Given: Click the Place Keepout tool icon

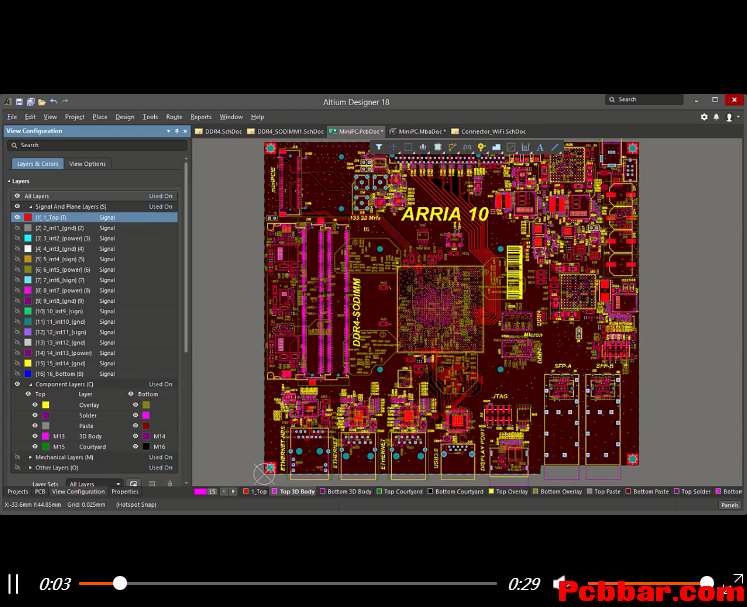Looking at the screenshot, I should [511, 147].
